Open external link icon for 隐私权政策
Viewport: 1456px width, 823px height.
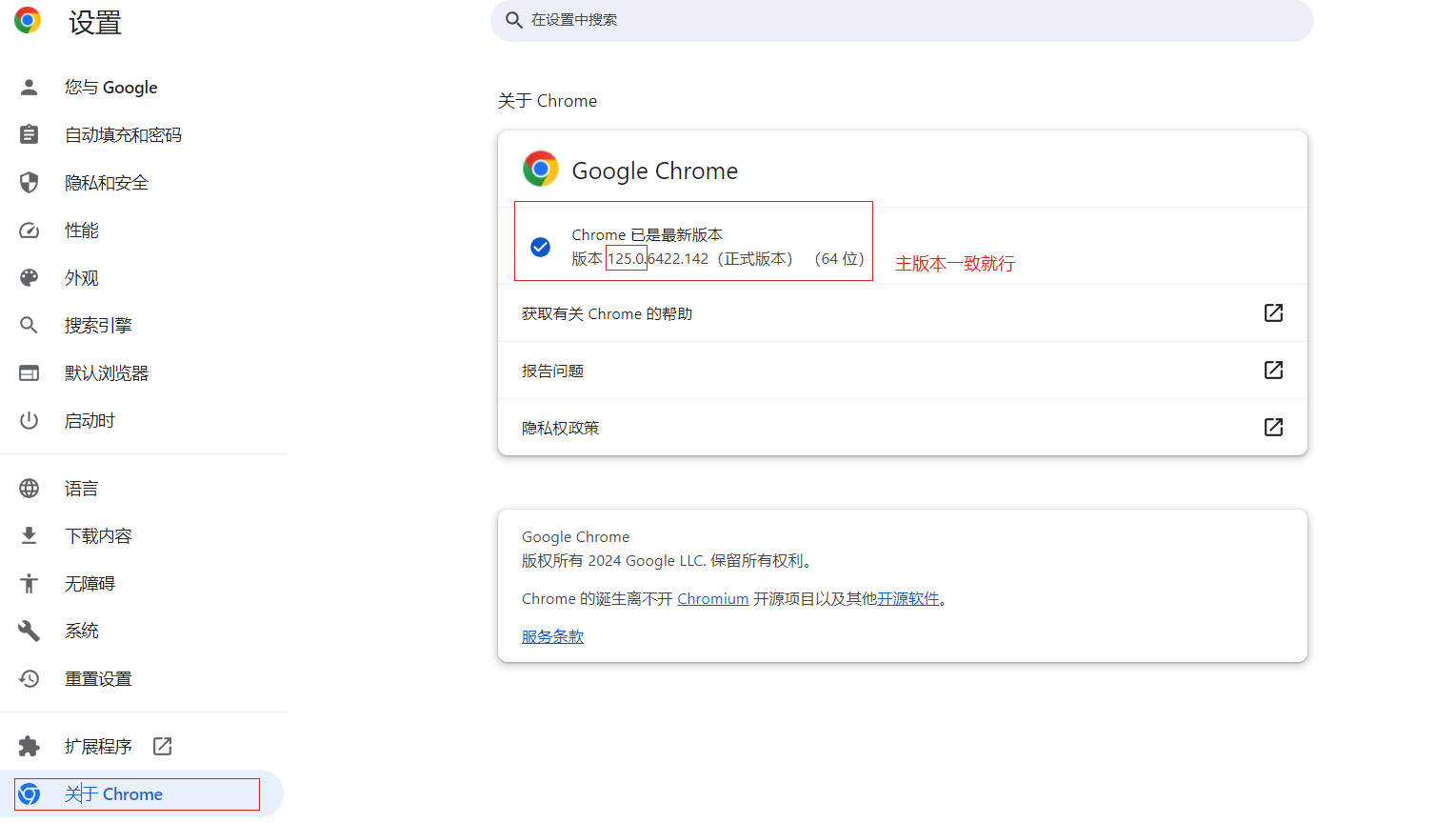coord(1273,428)
